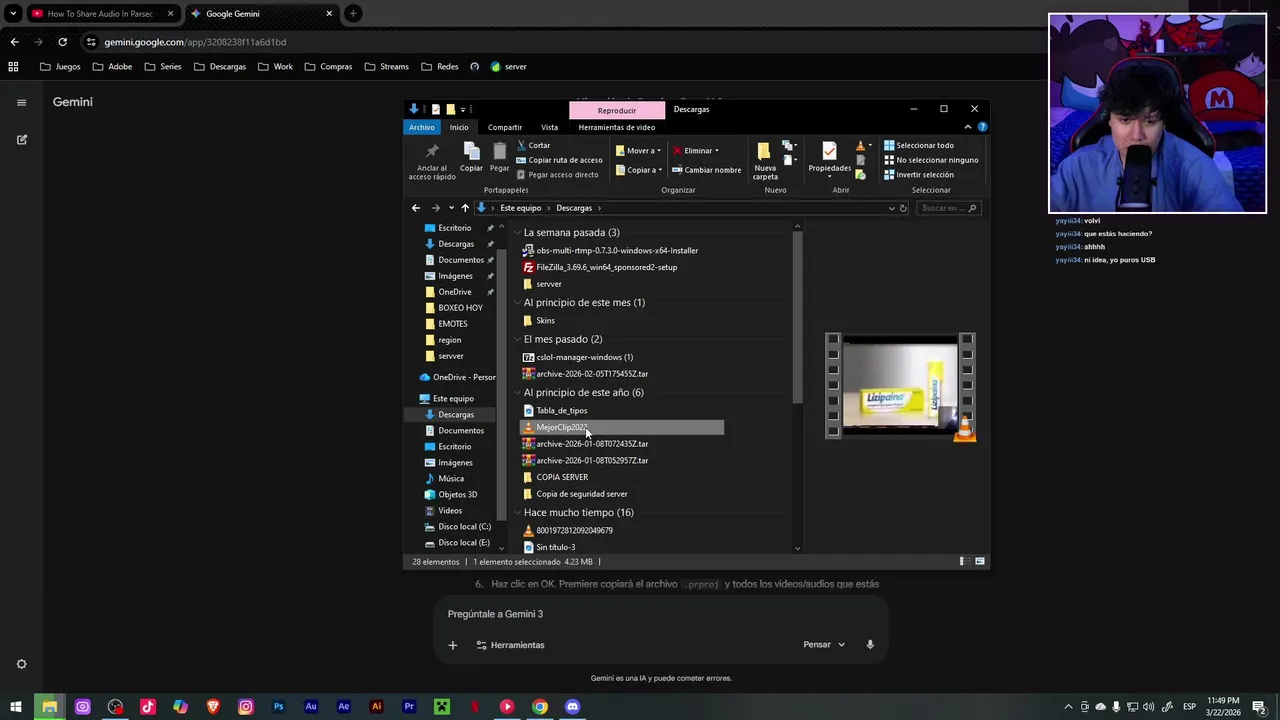Collapse the Explorer ribbon with the chevron
The height and width of the screenshot is (720, 1280).
[968, 127]
